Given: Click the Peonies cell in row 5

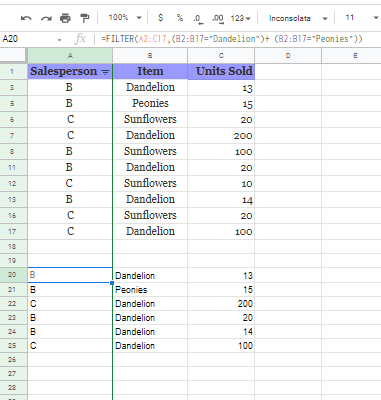Looking at the screenshot, I should tap(150, 103).
